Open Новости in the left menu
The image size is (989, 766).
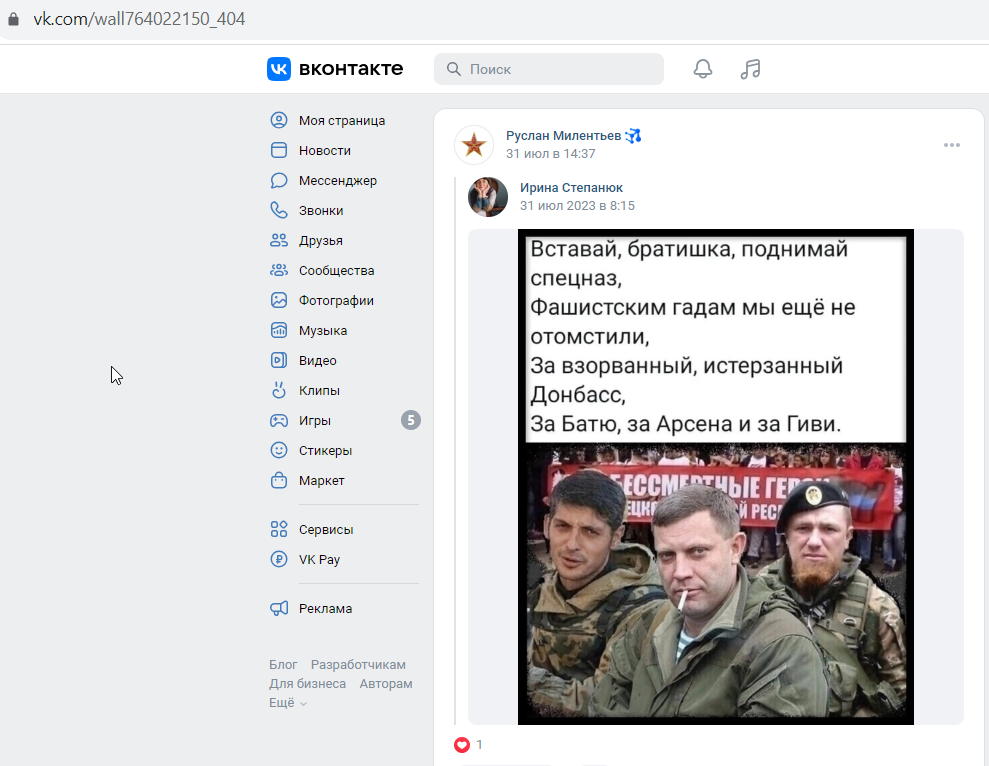(325, 150)
